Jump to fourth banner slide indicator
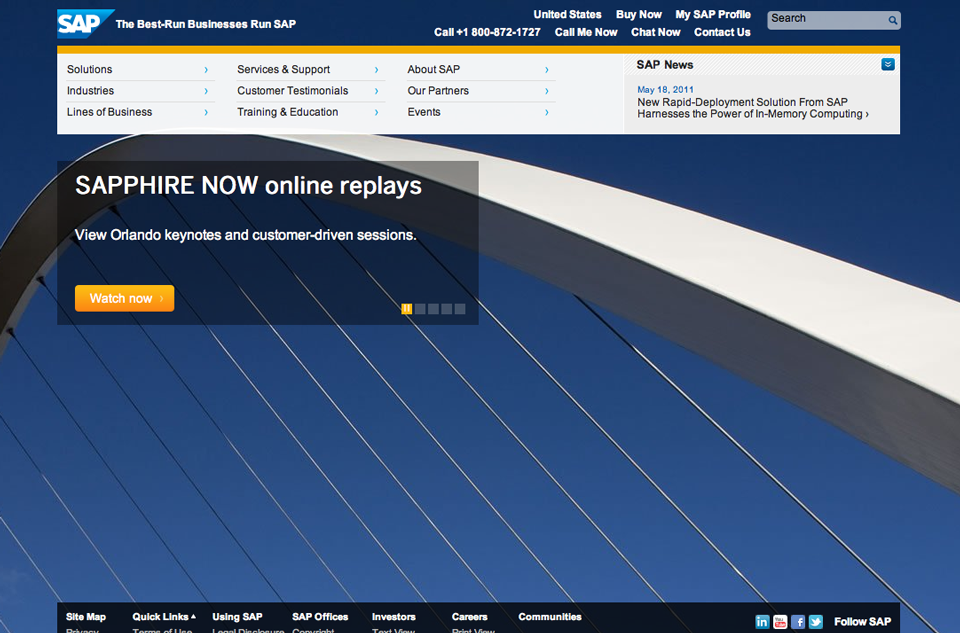The image size is (960, 633). (x=447, y=309)
